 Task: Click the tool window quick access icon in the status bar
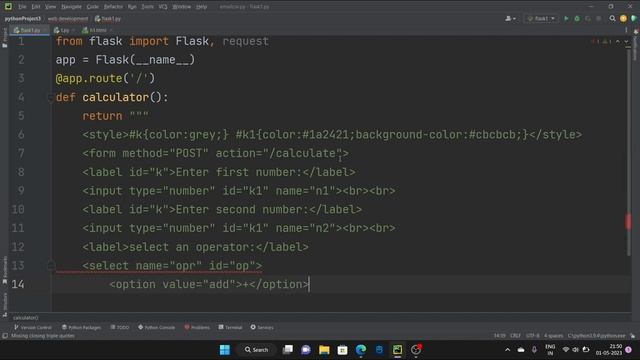[5, 336]
